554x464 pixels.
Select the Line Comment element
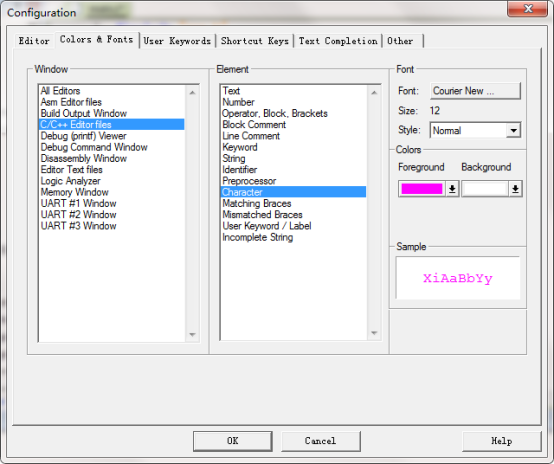[293, 136]
